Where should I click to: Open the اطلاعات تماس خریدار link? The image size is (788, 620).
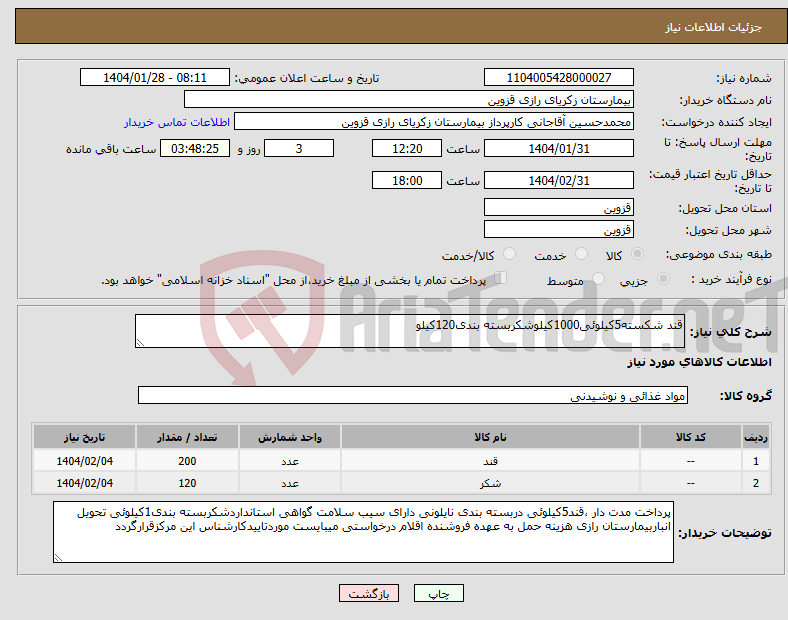[x=177, y=122]
